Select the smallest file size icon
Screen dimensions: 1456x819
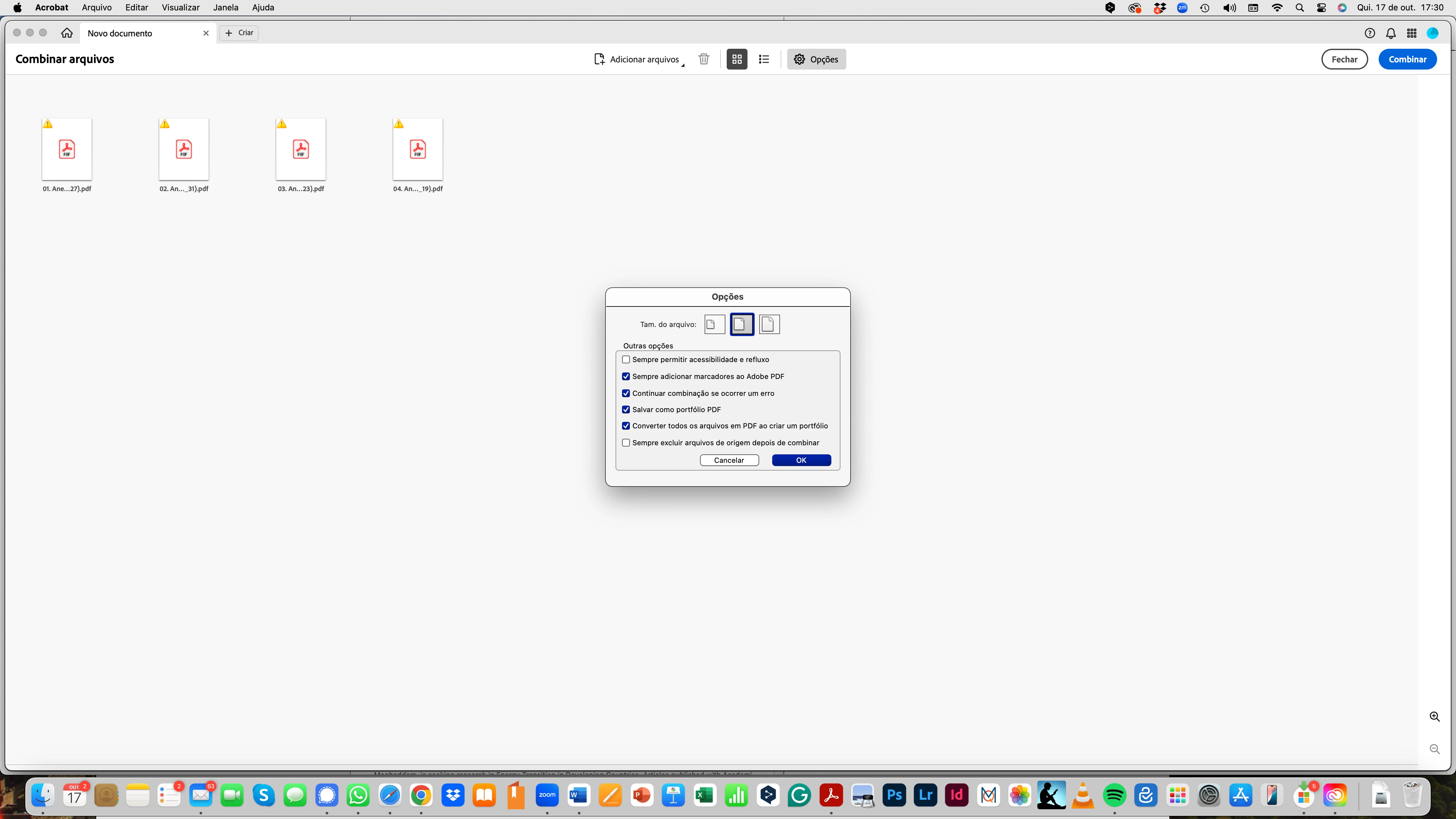point(714,324)
